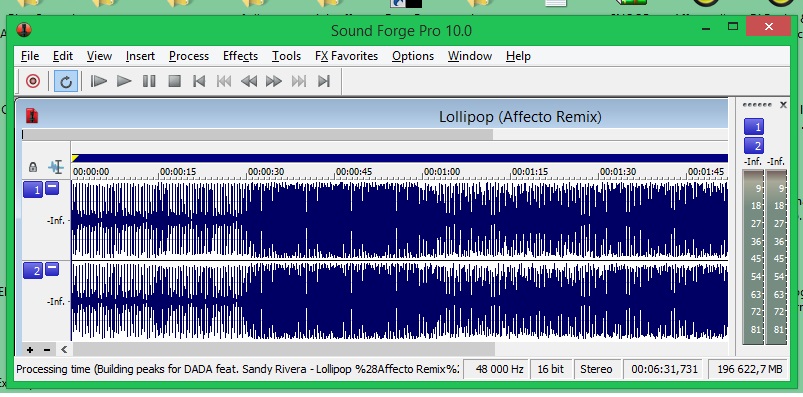Click the 48 000 Hz sample rate field

(x=496, y=369)
